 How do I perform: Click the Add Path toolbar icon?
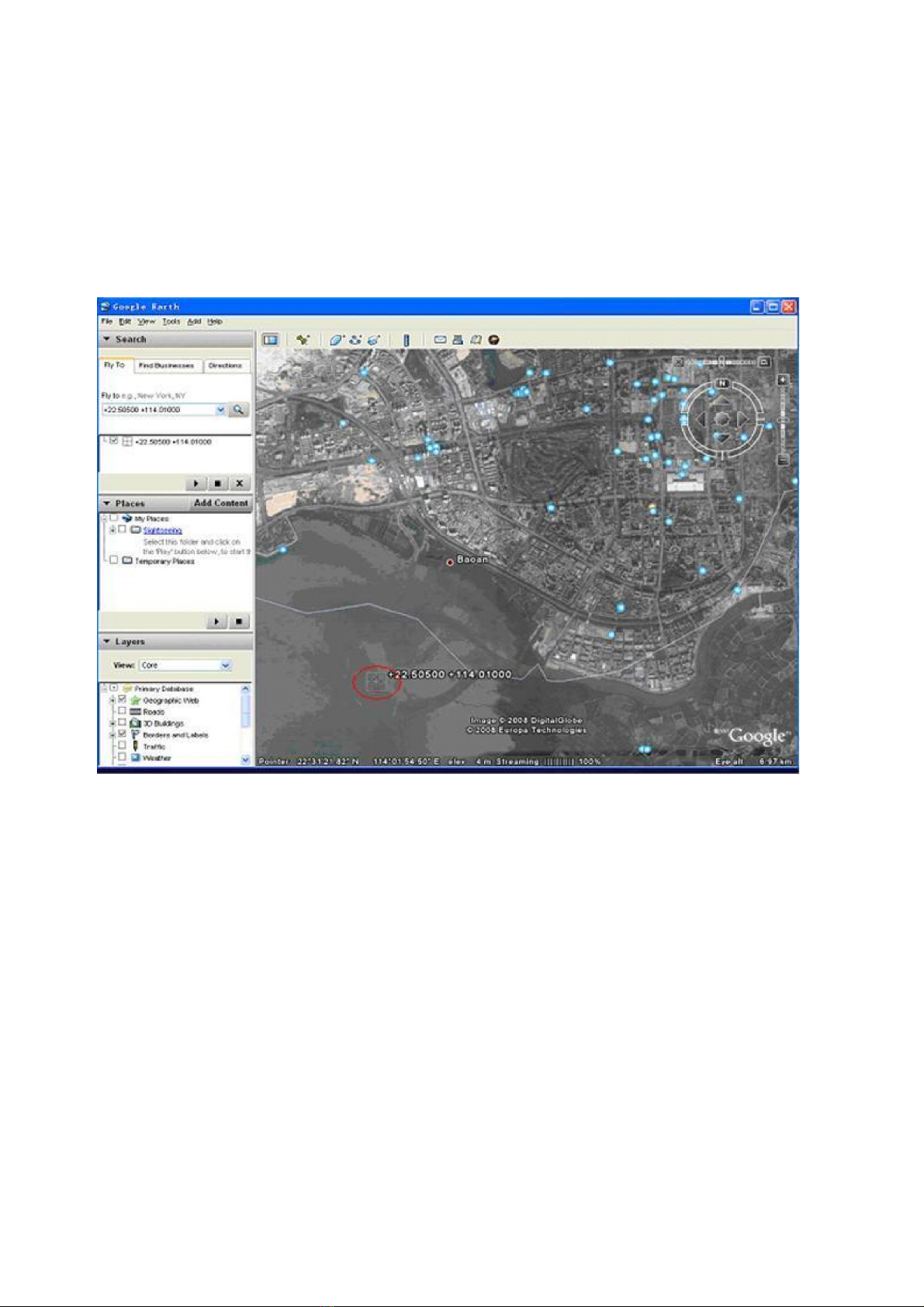(356, 340)
